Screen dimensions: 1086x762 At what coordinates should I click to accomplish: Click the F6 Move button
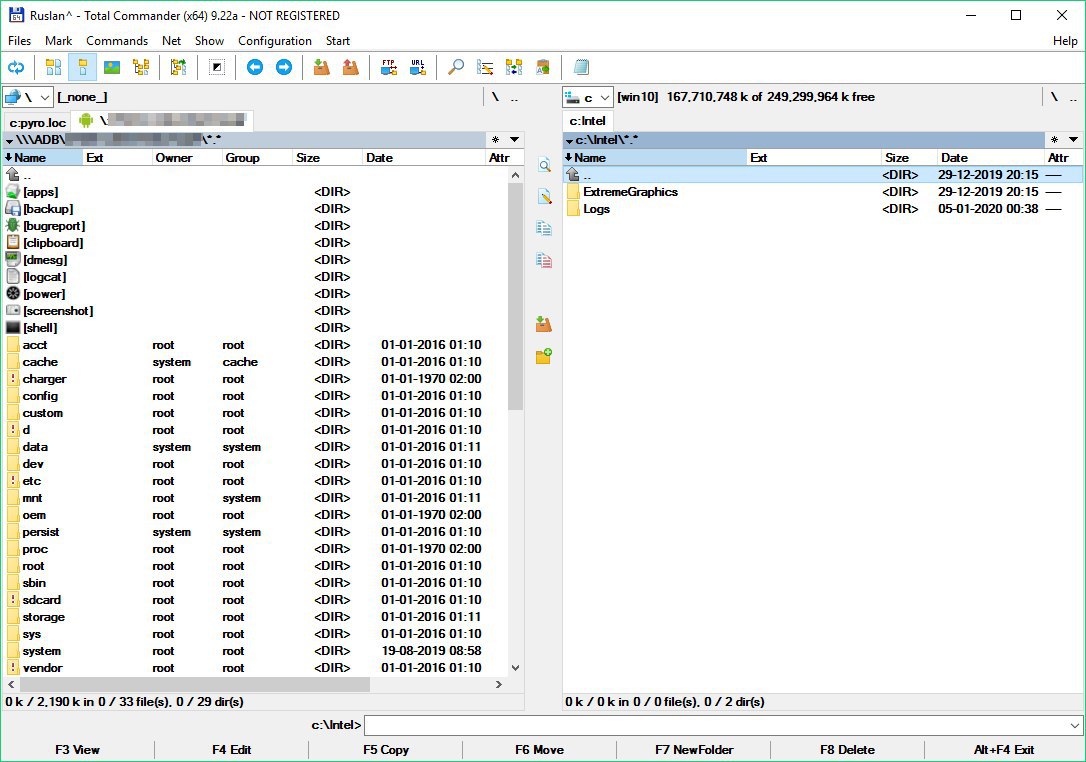540,750
